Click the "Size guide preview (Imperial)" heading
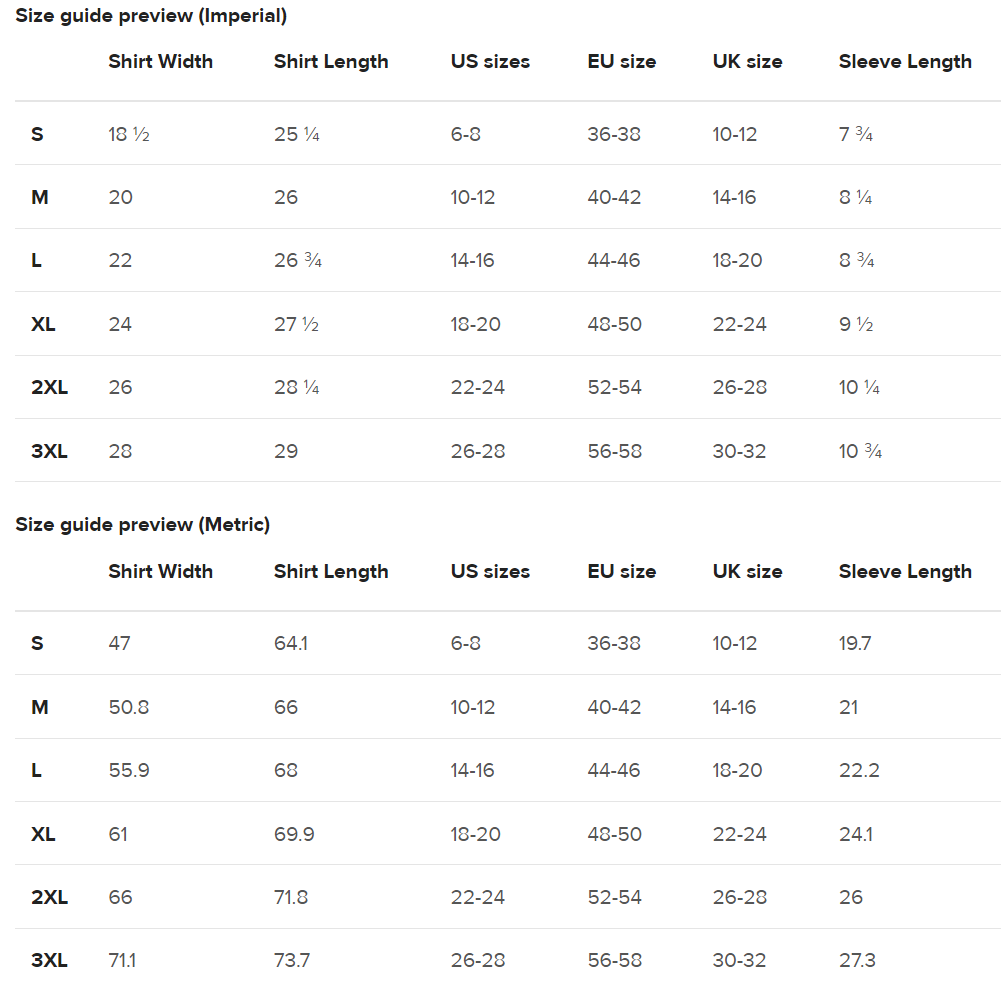This screenshot has width=1001, height=987. pos(151,16)
